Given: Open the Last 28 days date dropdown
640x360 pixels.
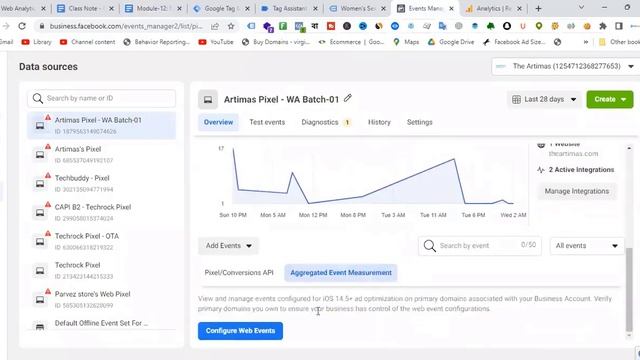Looking at the screenshot, I should [x=544, y=99].
